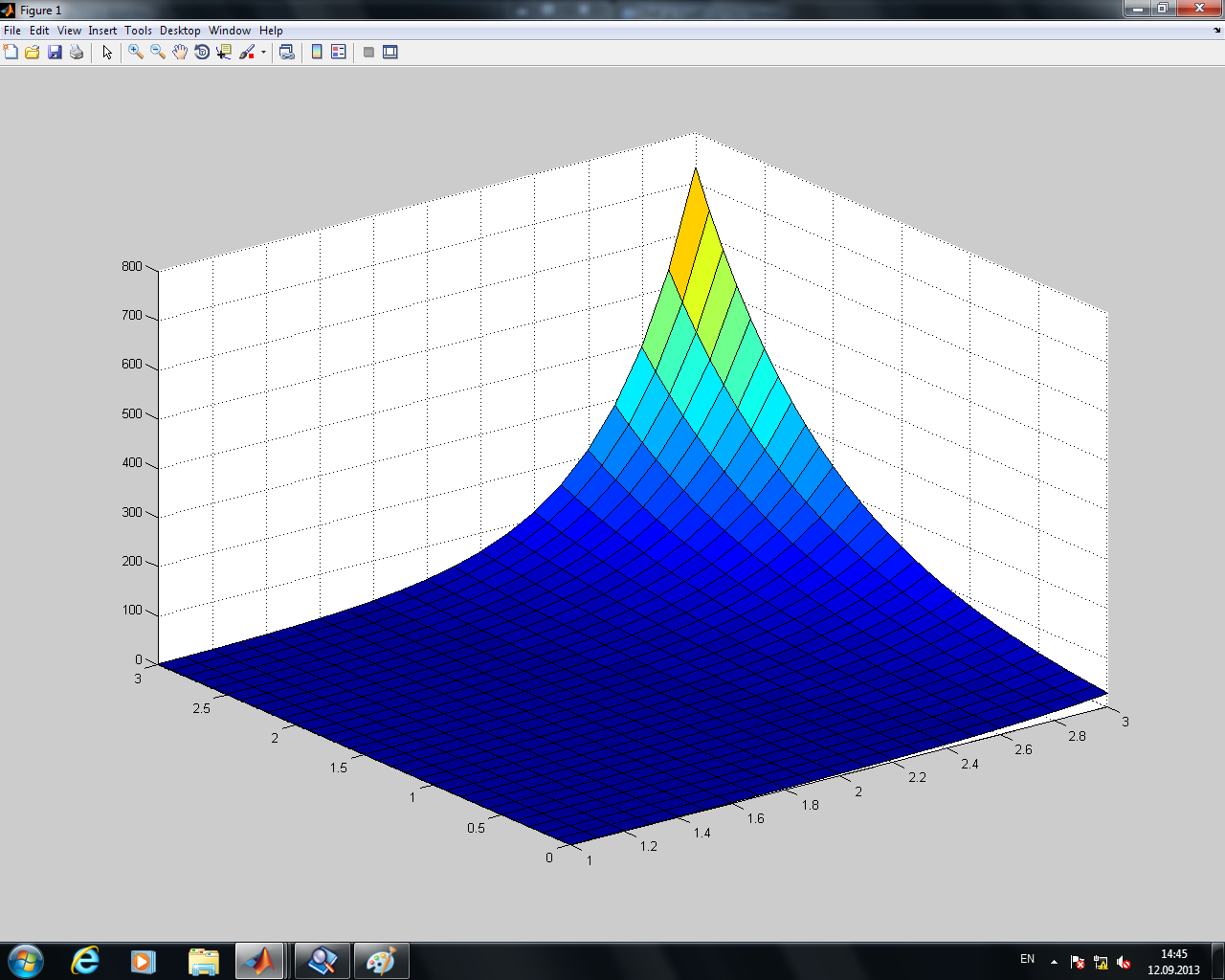1225x980 pixels.
Task: Open the File menu
Action: pyautogui.click(x=12, y=31)
